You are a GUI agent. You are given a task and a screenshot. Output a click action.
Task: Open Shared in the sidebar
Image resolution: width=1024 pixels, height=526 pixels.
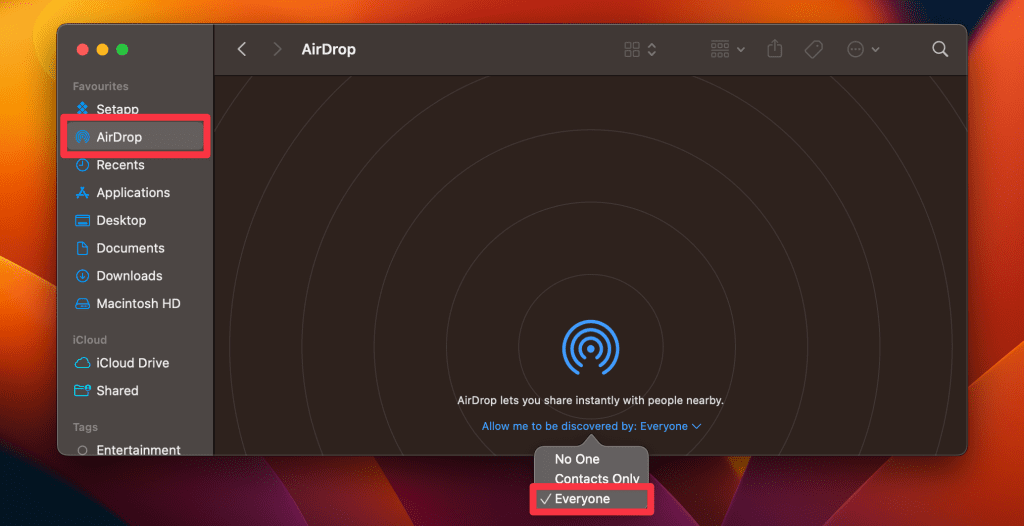118,391
